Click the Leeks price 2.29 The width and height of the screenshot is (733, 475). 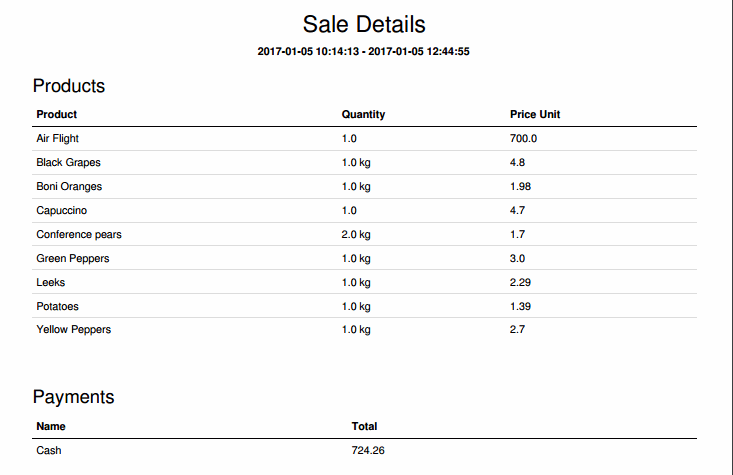coord(520,282)
